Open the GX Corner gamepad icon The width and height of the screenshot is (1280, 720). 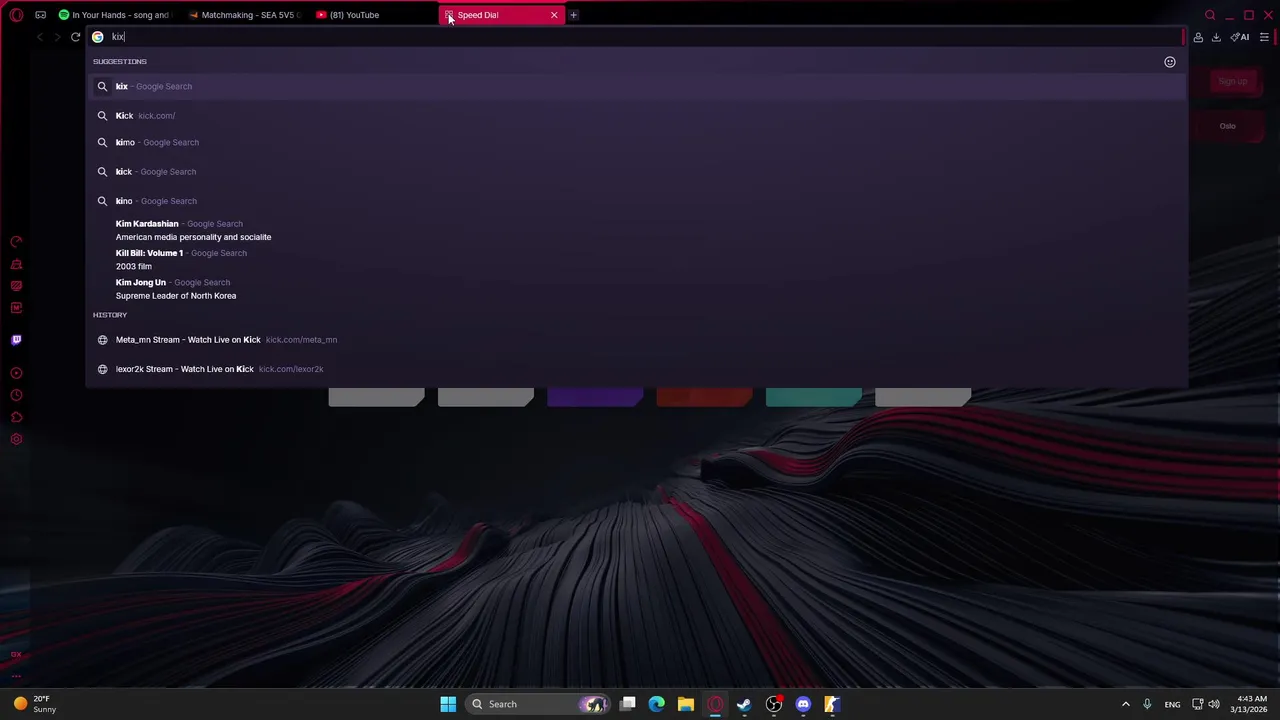pyautogui.click(x=40, y=15)
